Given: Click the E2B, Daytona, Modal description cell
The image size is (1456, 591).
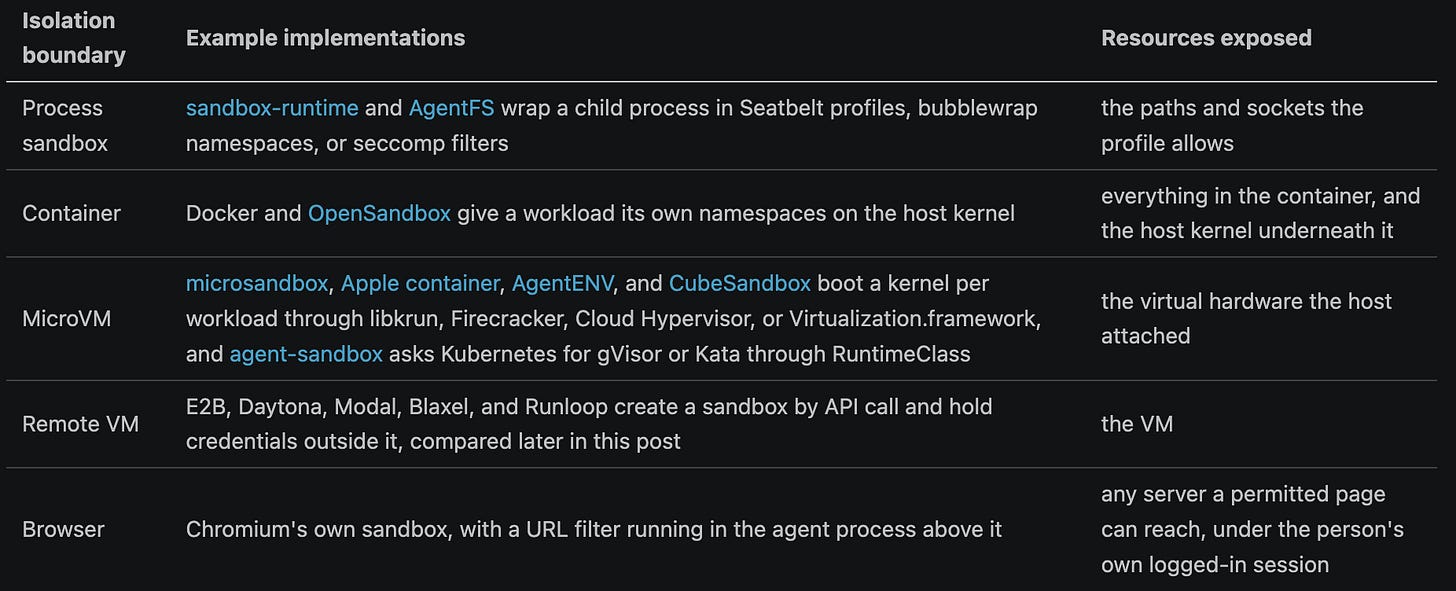Looking at the screenshot, I should click(x=589, y=424).
